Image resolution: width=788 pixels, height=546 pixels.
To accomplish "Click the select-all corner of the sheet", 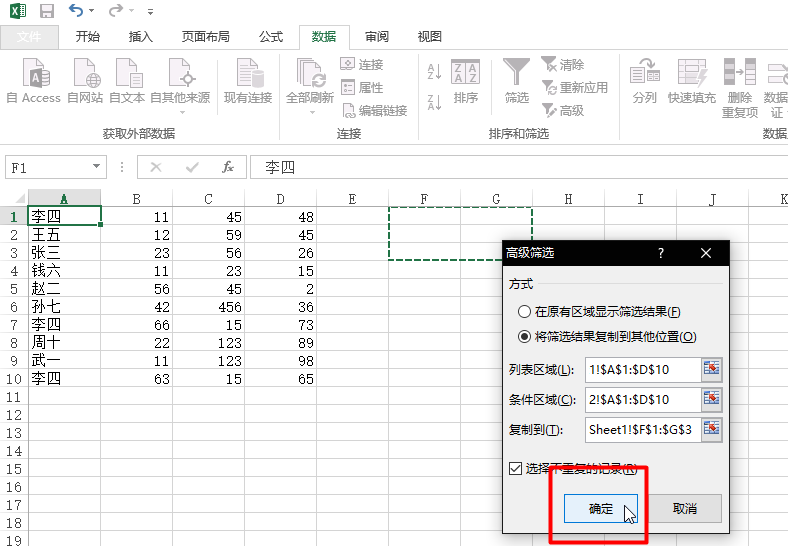I will pos(14,198).
